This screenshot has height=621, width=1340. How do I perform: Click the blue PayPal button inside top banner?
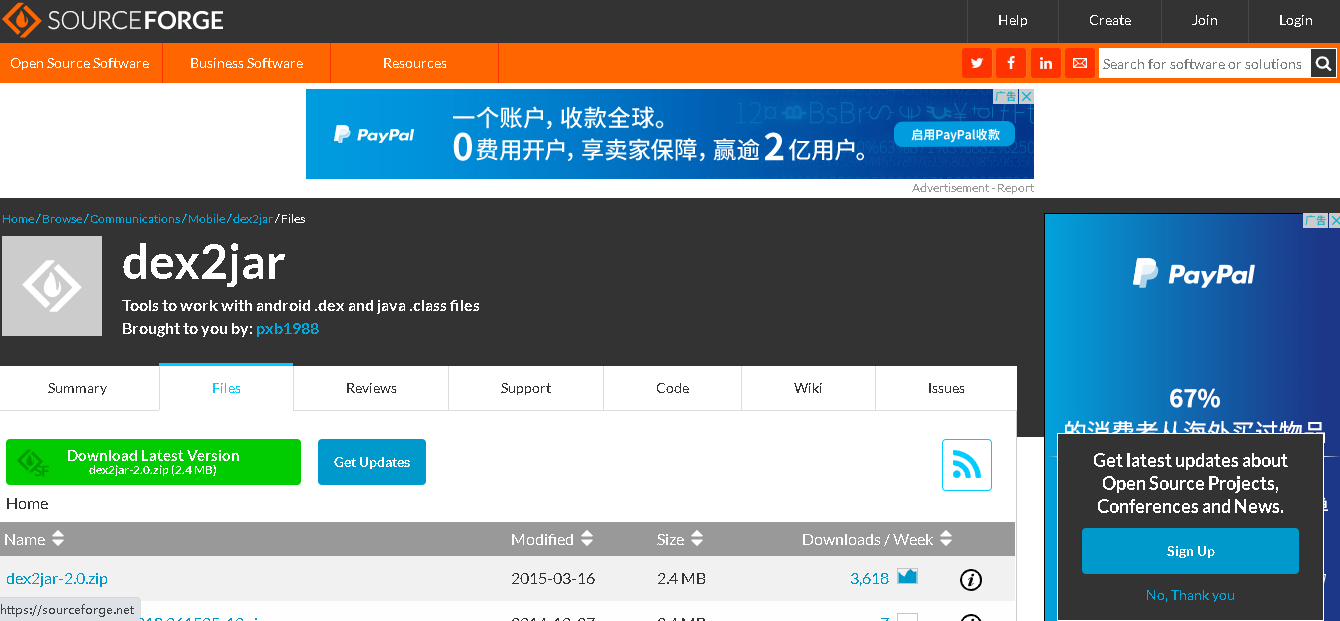tap(954, 134)
